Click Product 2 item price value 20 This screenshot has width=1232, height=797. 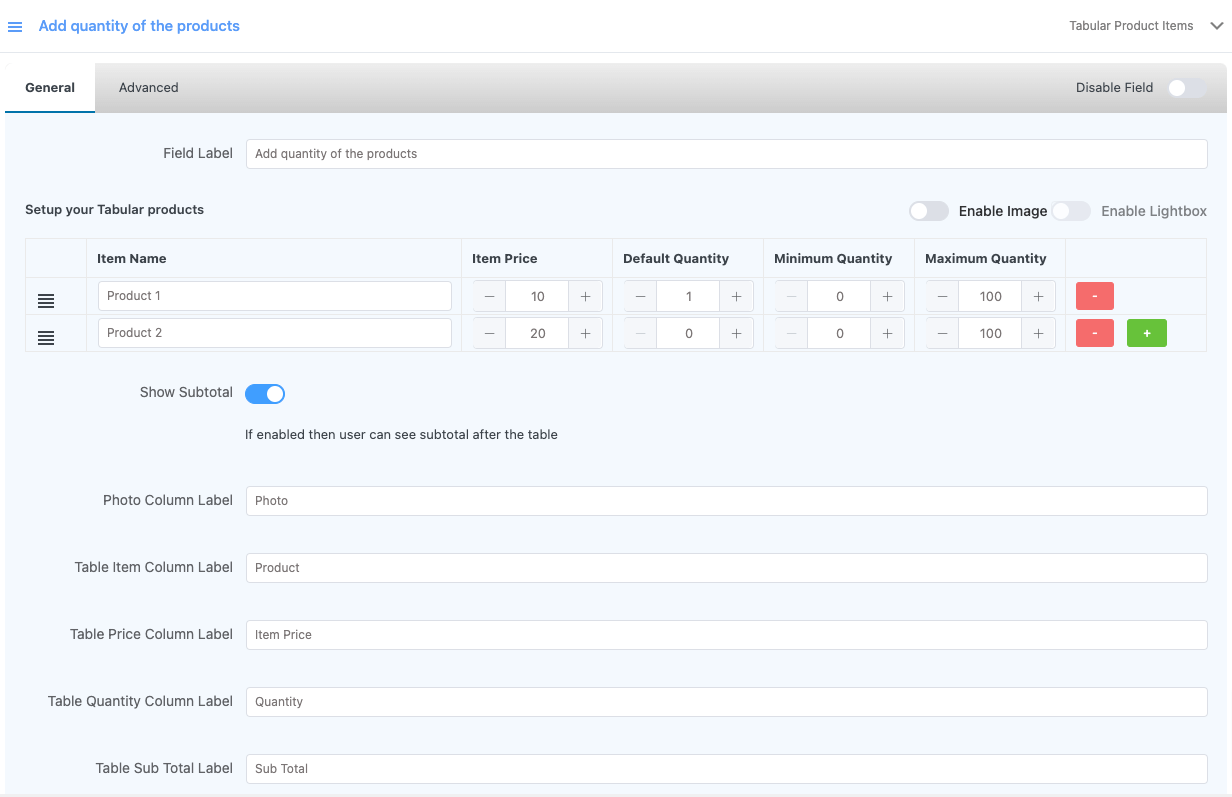[x=537, y=333]
